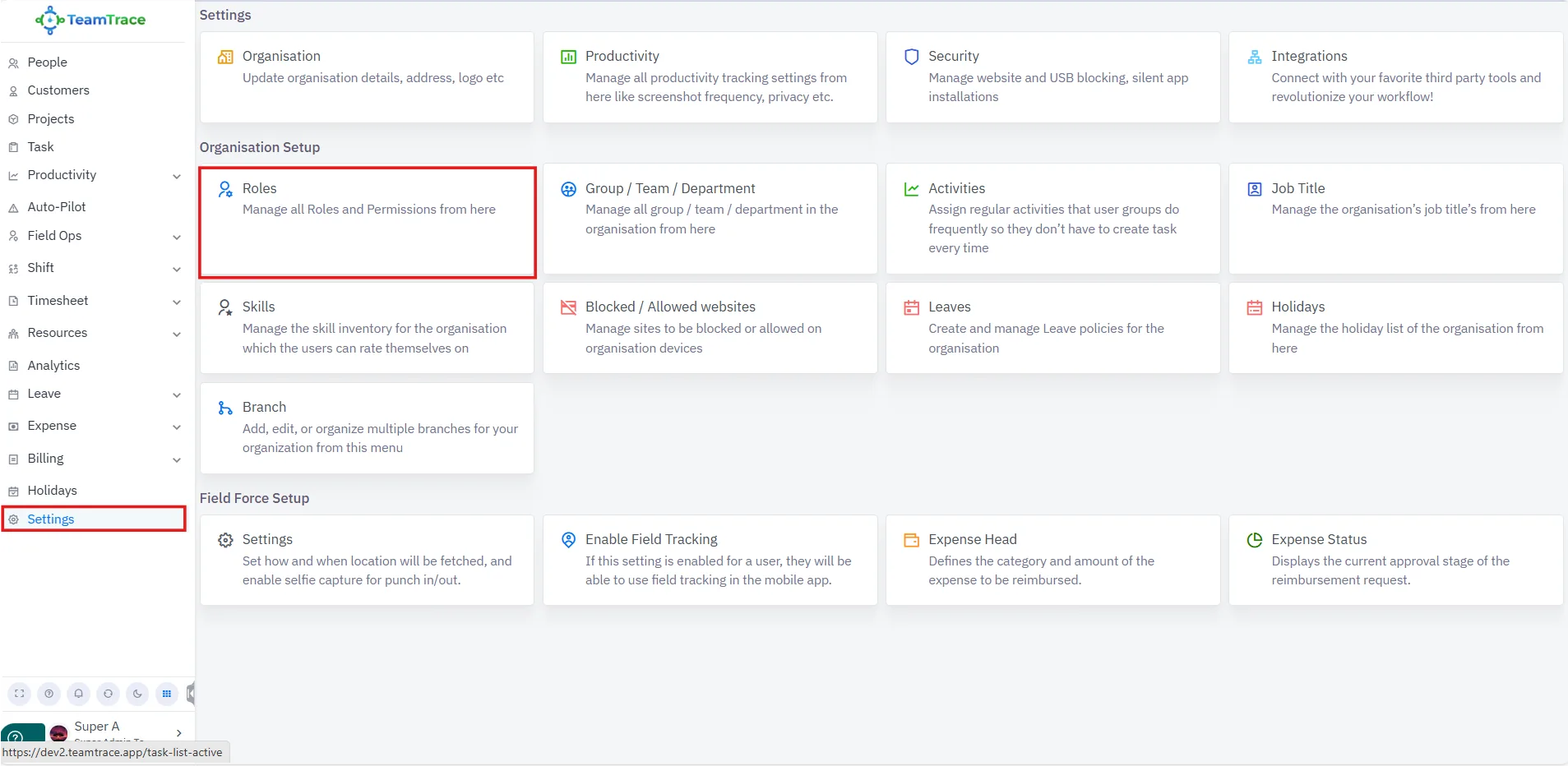Click the Security shield icon
This screenshot has width=1568, height=766.
pos(911,57)
